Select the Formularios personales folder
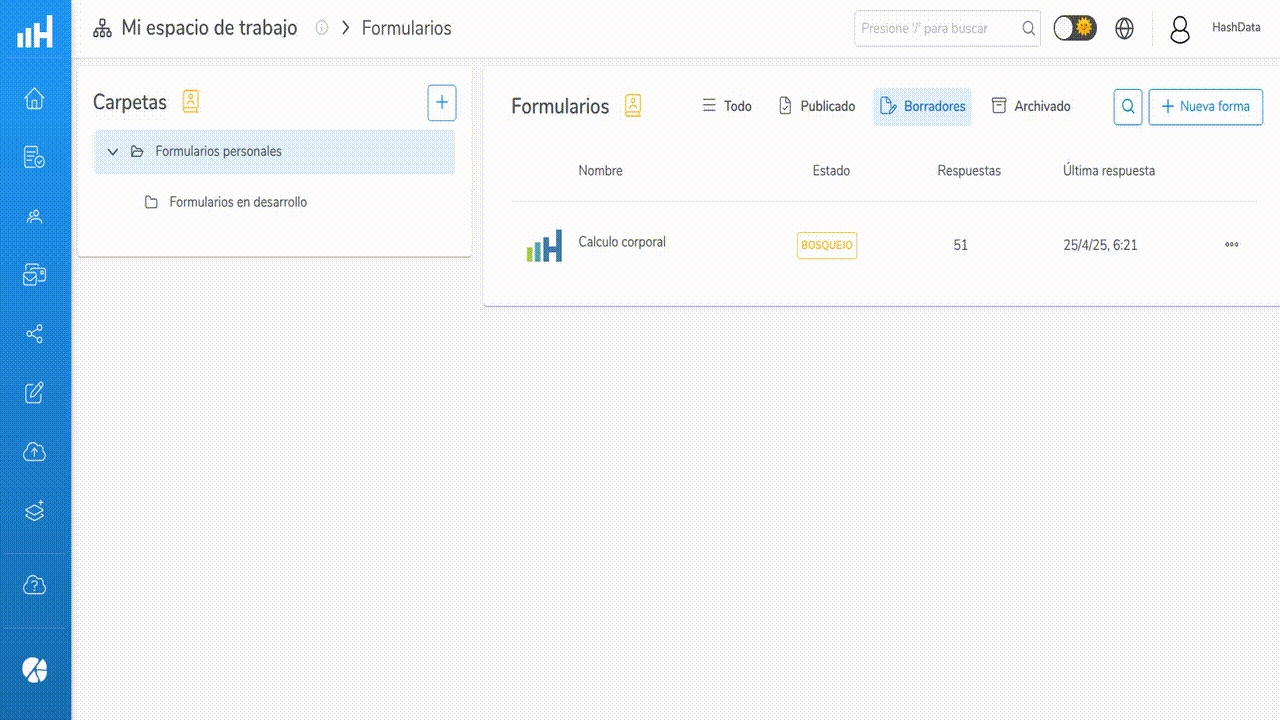This screenshot has width=1280, height=720. 275,152
